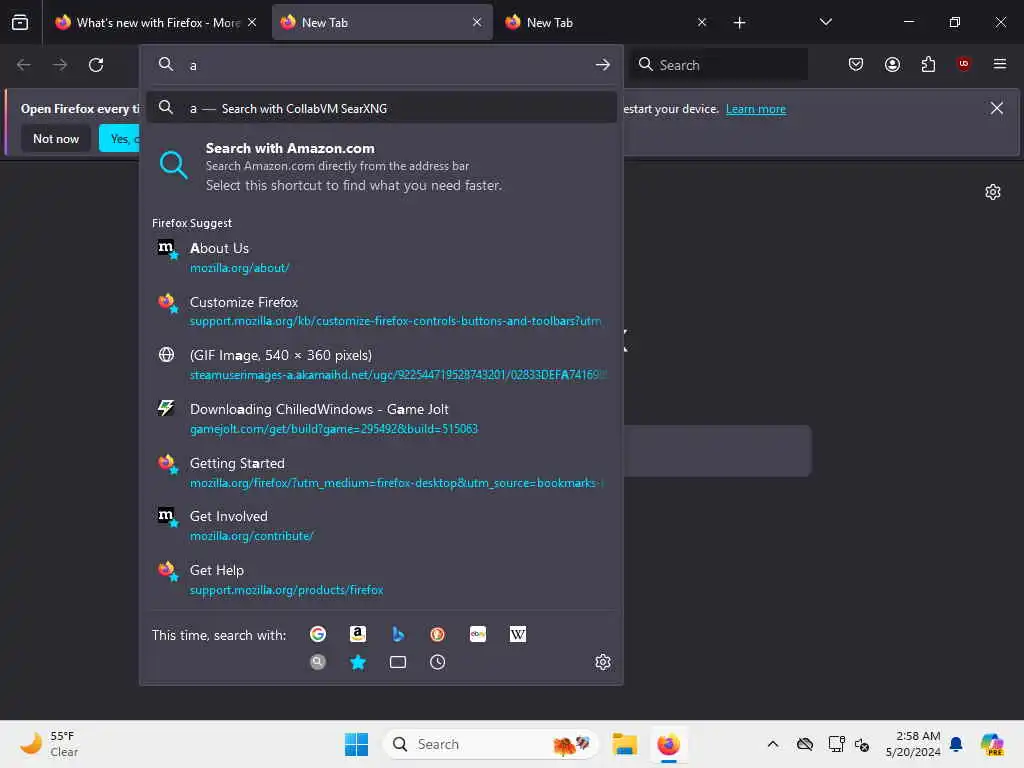The image size is (1024, 768).
Task: Show hidden system tray icons
Action: coord(773,744)
